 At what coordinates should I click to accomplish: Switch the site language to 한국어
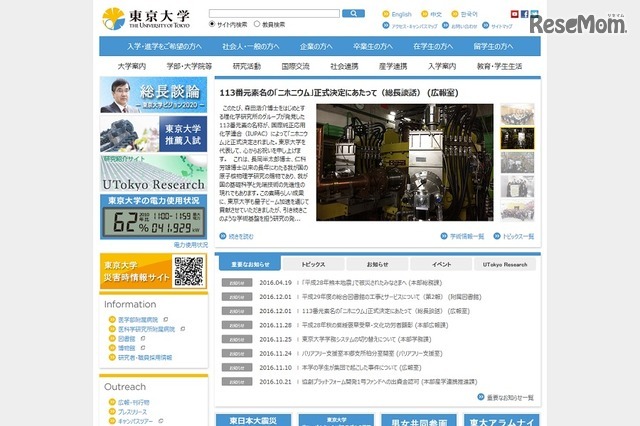click(469, 14)
